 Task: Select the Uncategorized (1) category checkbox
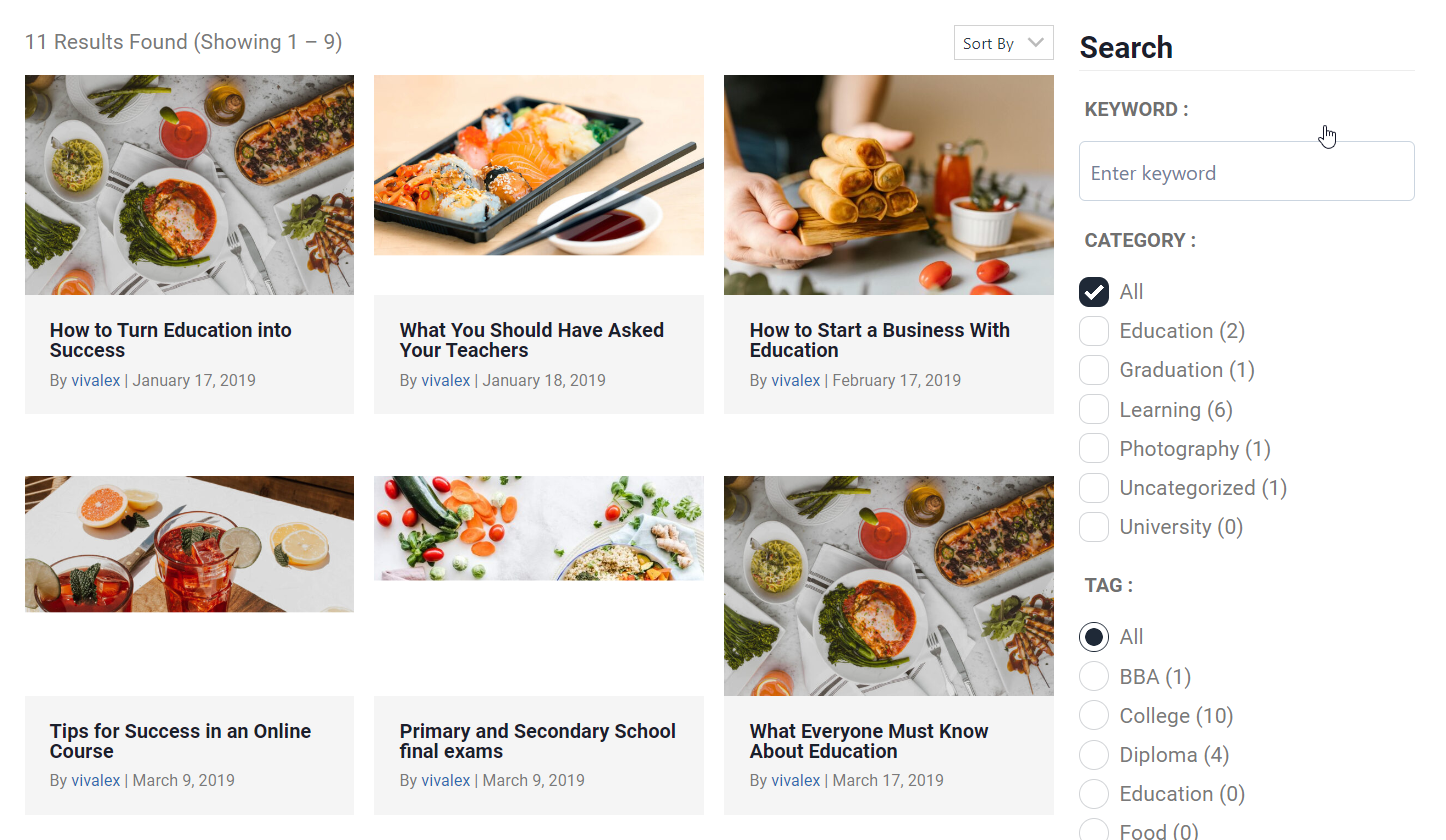point(1094,488)
